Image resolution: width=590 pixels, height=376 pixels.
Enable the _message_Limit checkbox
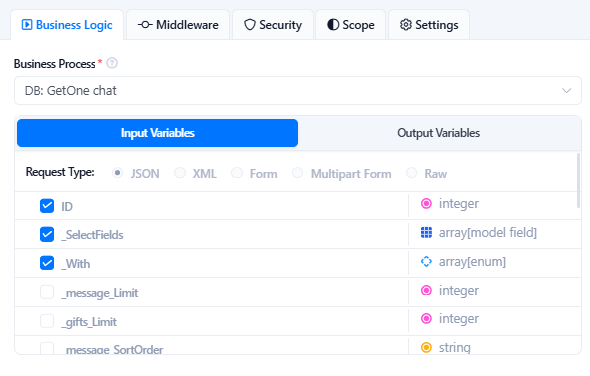point(47,292)
